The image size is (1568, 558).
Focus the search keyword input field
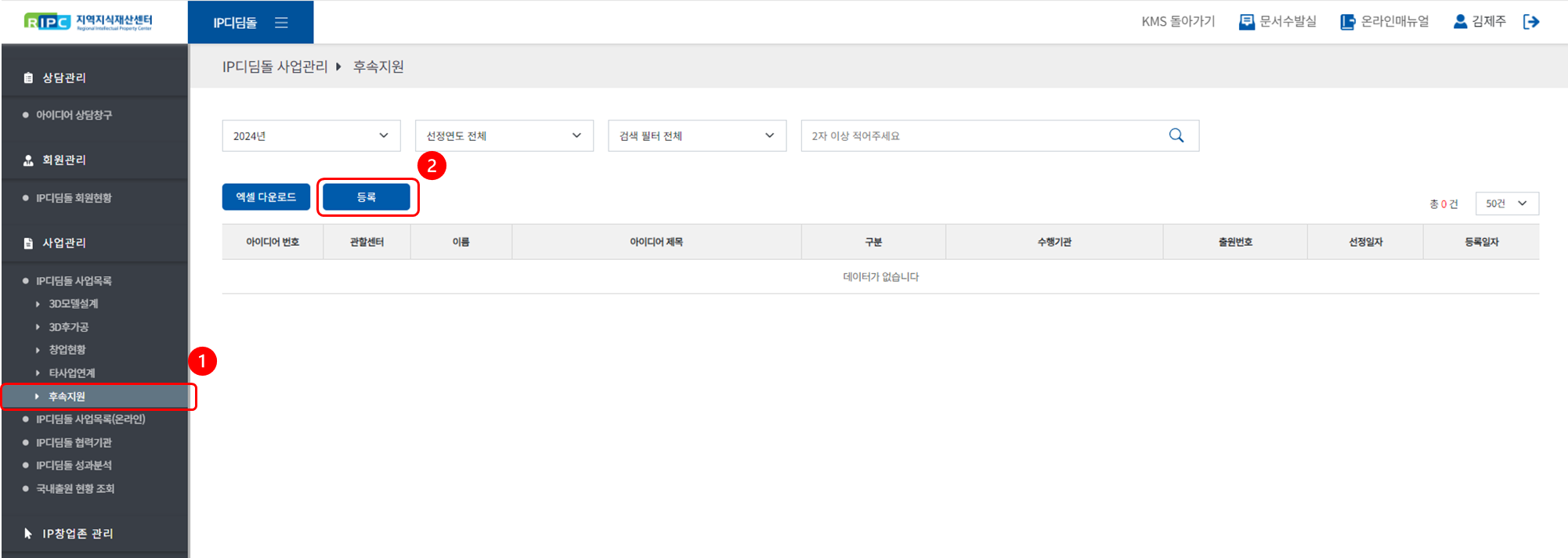[983, 135]
